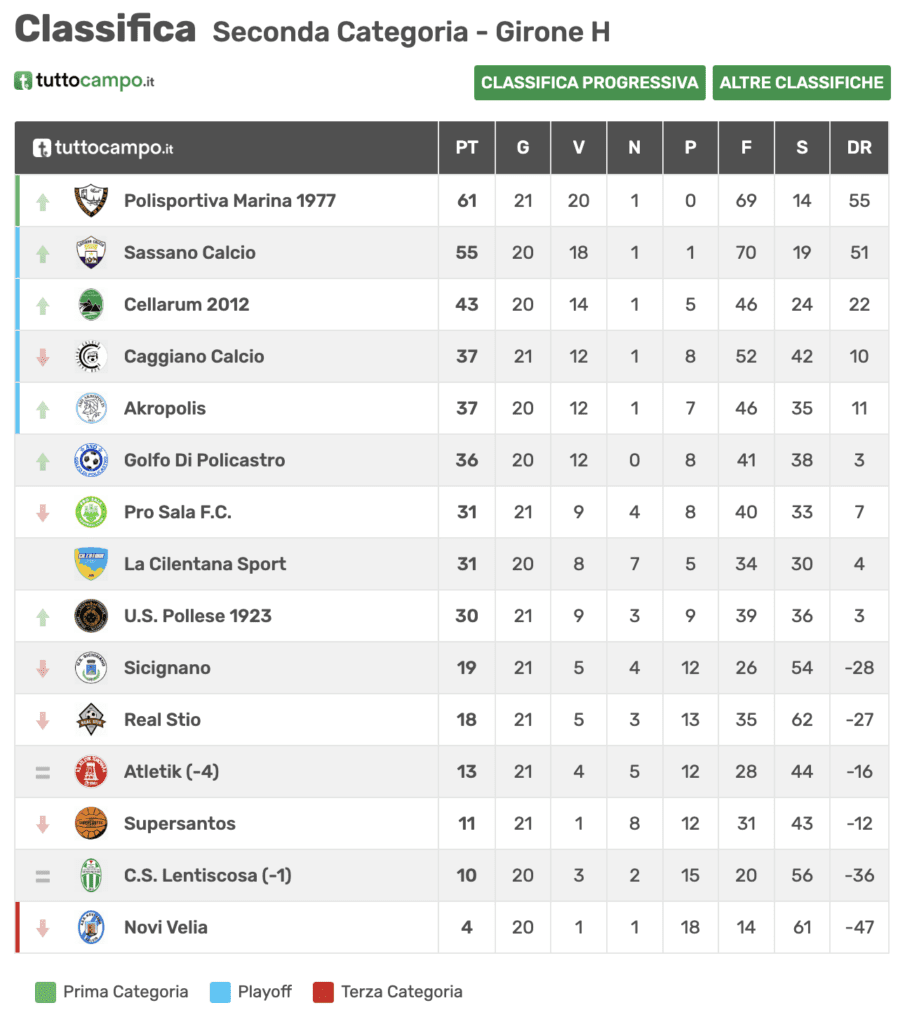Viewport: 912px width, 1024px height.
Task: Open the Classifica Progressiva view
Action: click(x=589, y=83)
